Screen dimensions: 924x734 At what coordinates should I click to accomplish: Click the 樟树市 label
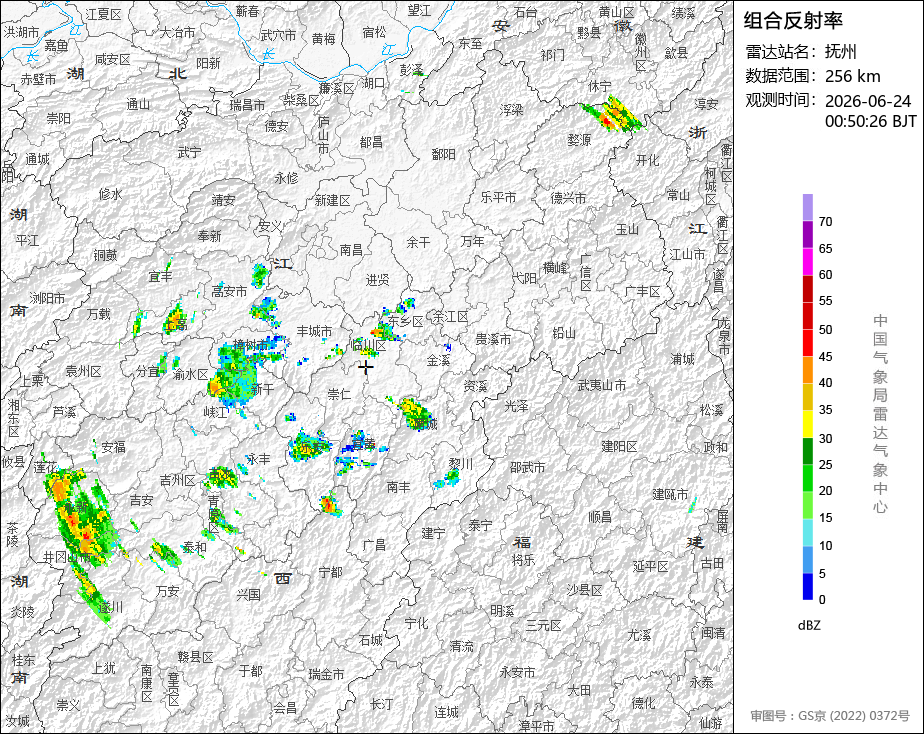pos(250,345)
